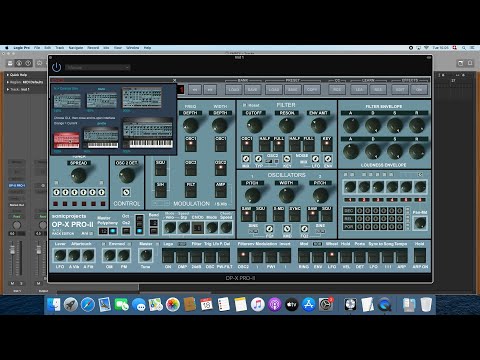Click the SPREAD knob
Image resolution: width=480 pixels, height=360 pixels.
[x=79, y=175]
